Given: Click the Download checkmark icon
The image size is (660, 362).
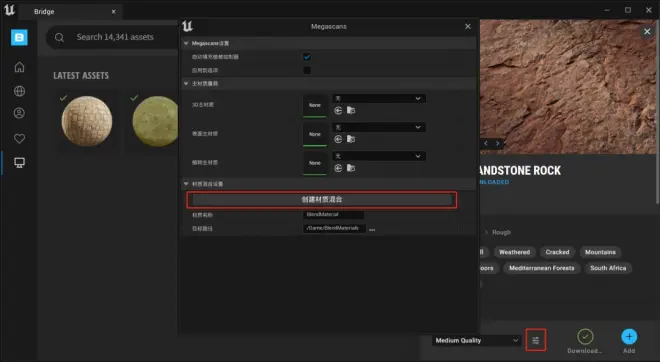Looking at the screenshot, I should coord(585,337).
